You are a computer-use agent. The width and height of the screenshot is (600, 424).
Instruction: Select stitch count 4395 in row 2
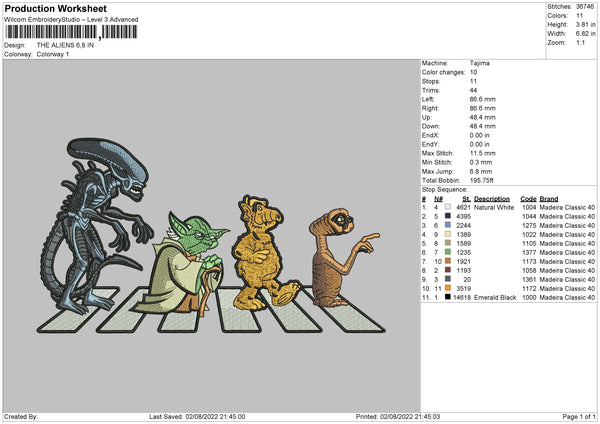[463, 216]
